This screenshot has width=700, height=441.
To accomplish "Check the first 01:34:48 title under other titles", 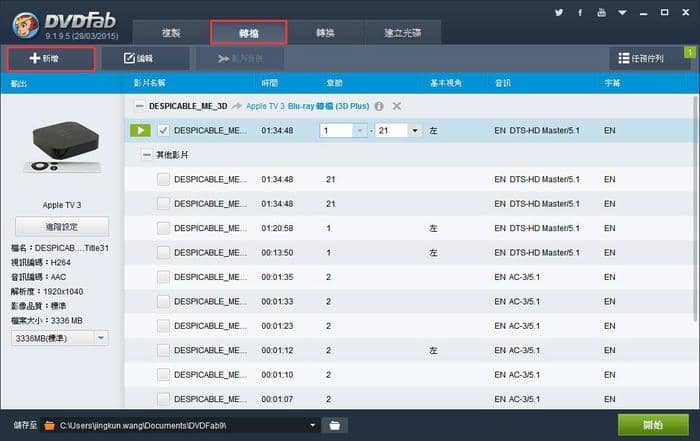I will [x=163, y=179].
